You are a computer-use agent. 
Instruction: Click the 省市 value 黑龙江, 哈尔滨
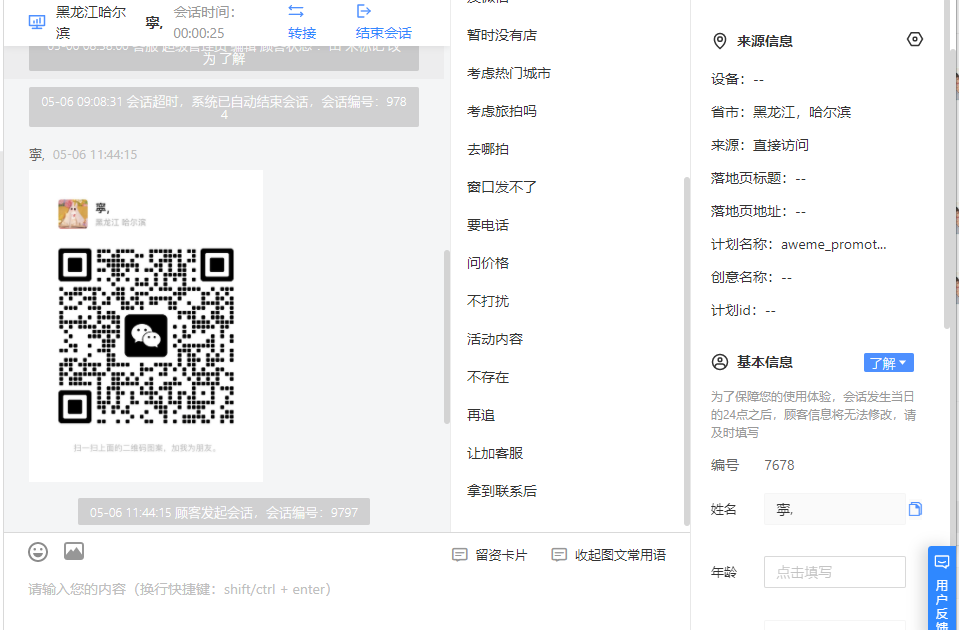click(x=801, y=113)
